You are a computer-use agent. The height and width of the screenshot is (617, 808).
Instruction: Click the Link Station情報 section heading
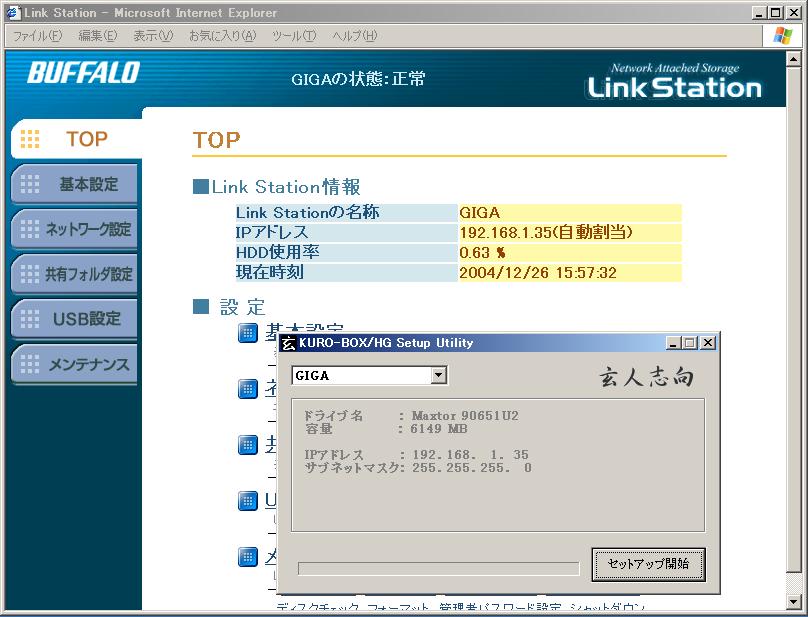point(277,187)
